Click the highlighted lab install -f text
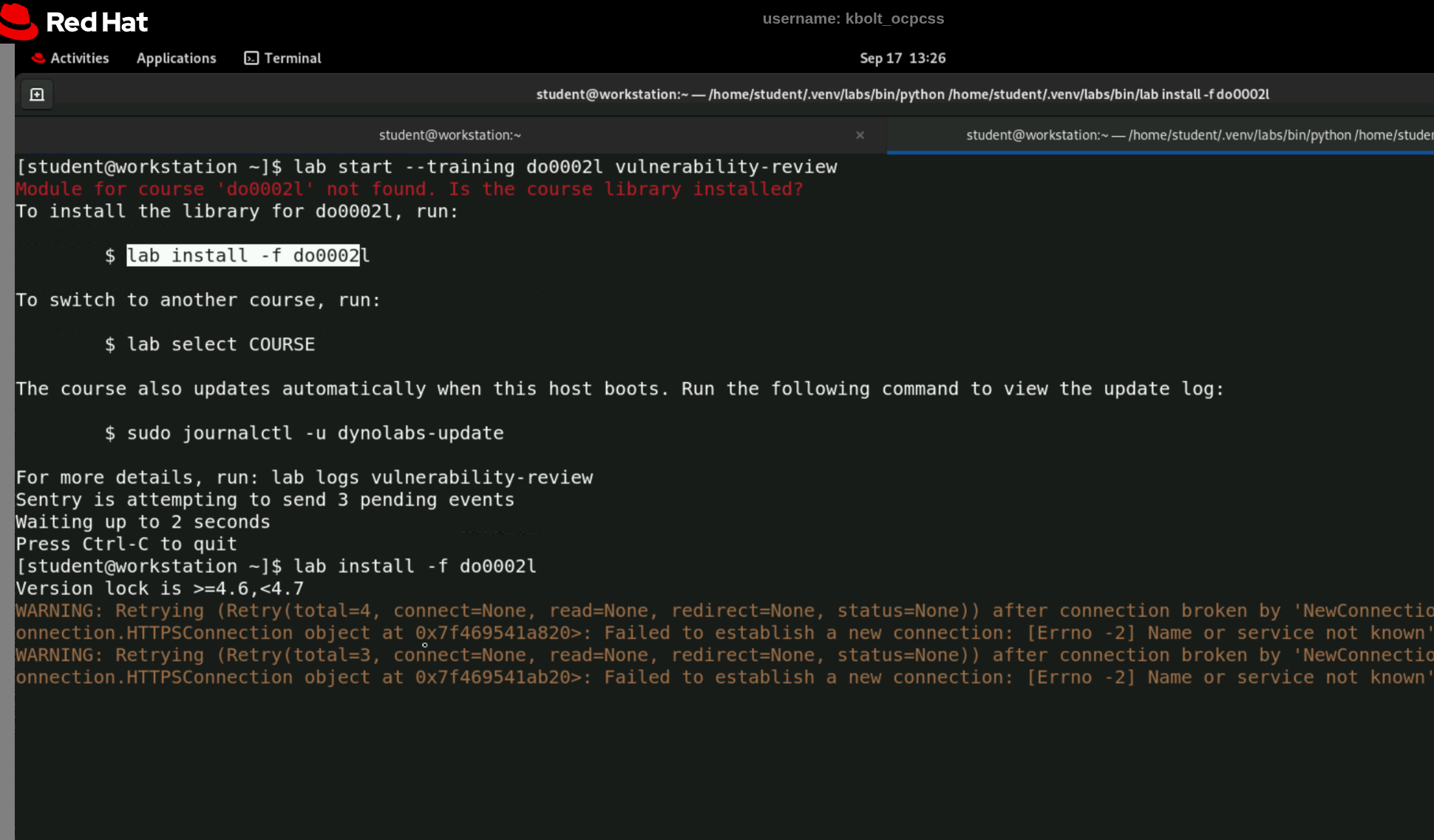 (242, 256)
